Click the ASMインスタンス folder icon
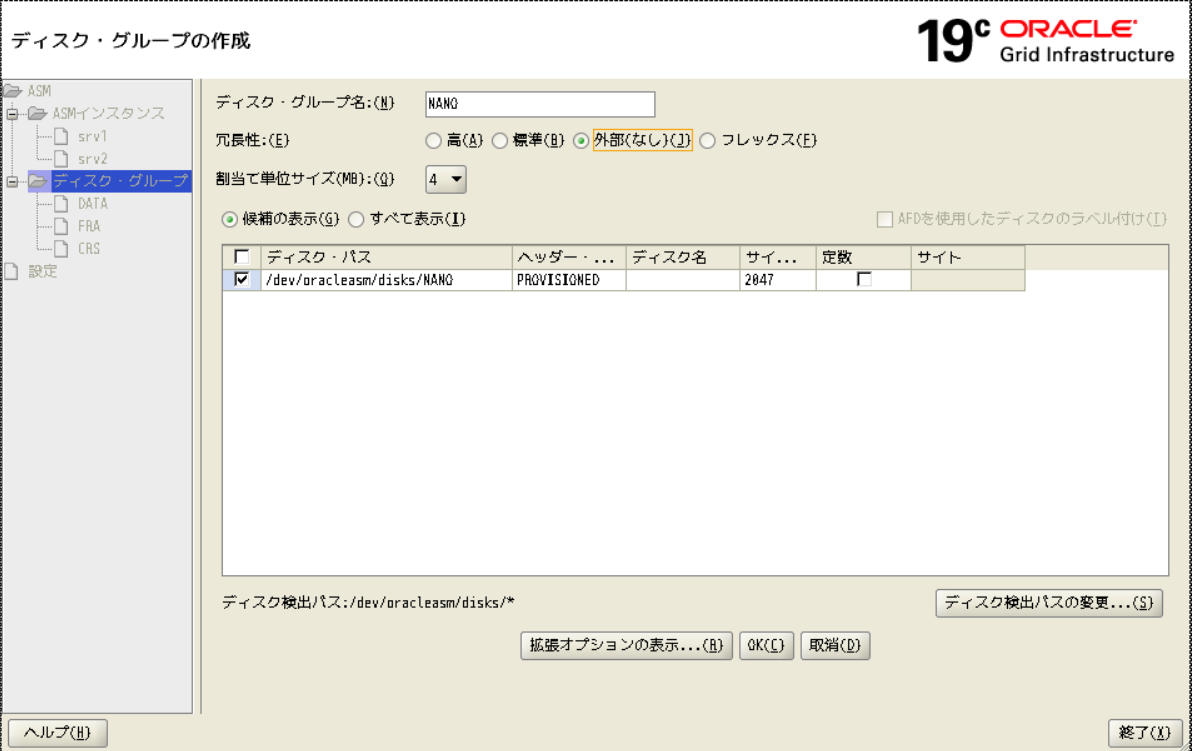The image size is (1192, 751). tap(37, 114)
